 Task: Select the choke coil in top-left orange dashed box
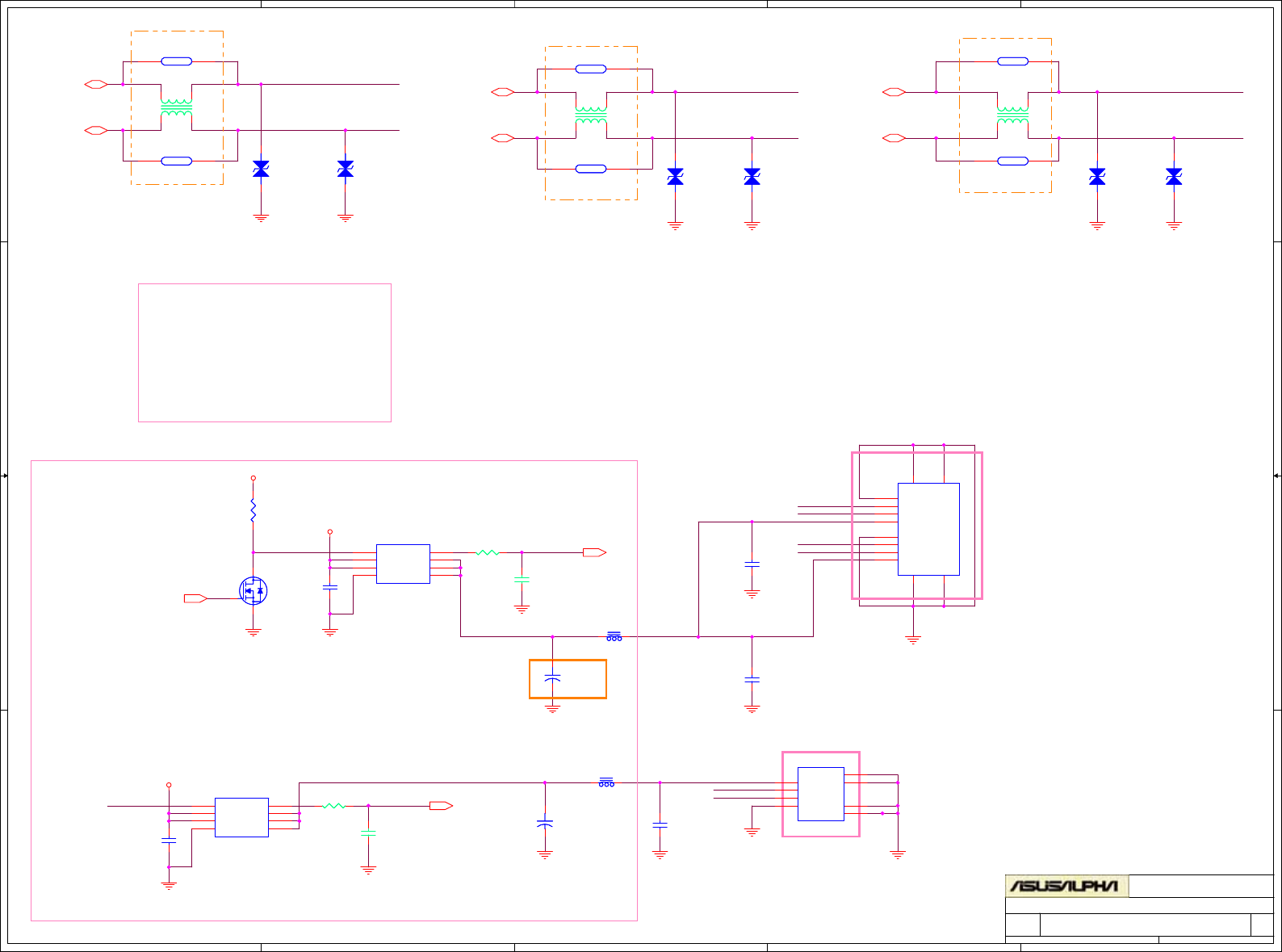click(177, 107)
